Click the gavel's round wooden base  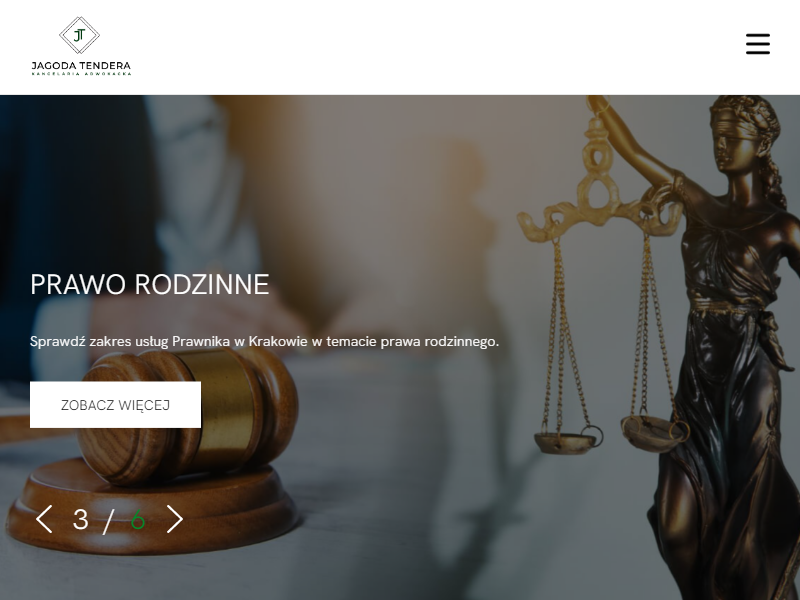(x=152, y=510)
